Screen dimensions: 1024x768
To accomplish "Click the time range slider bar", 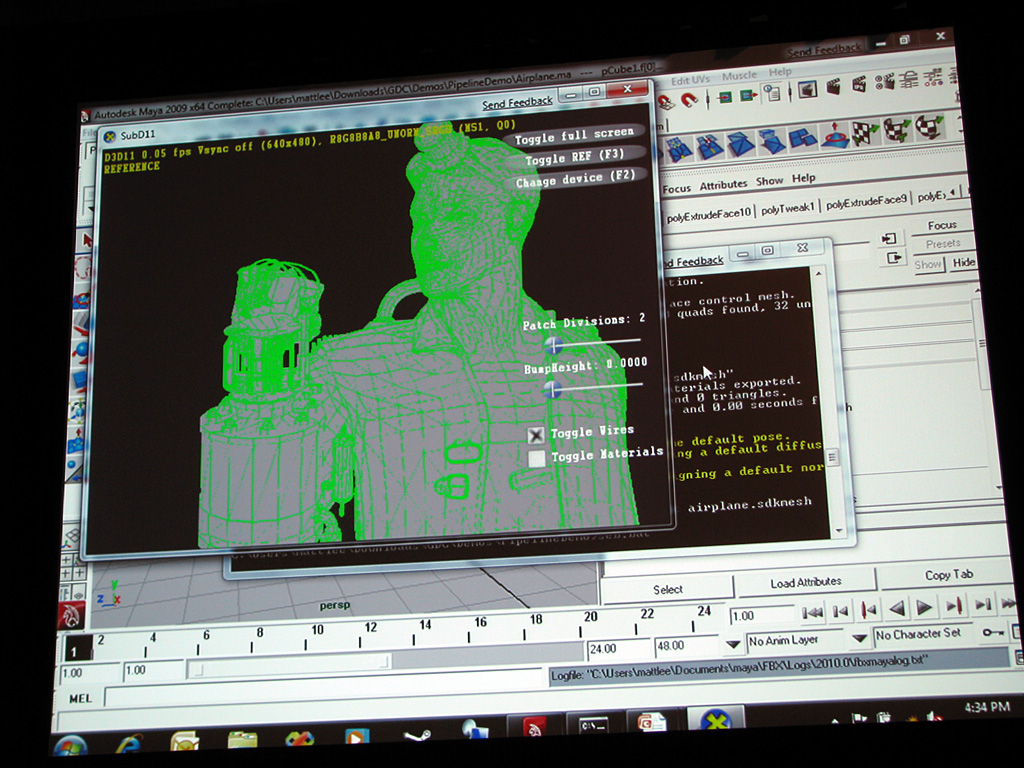I will pos(291,666).
